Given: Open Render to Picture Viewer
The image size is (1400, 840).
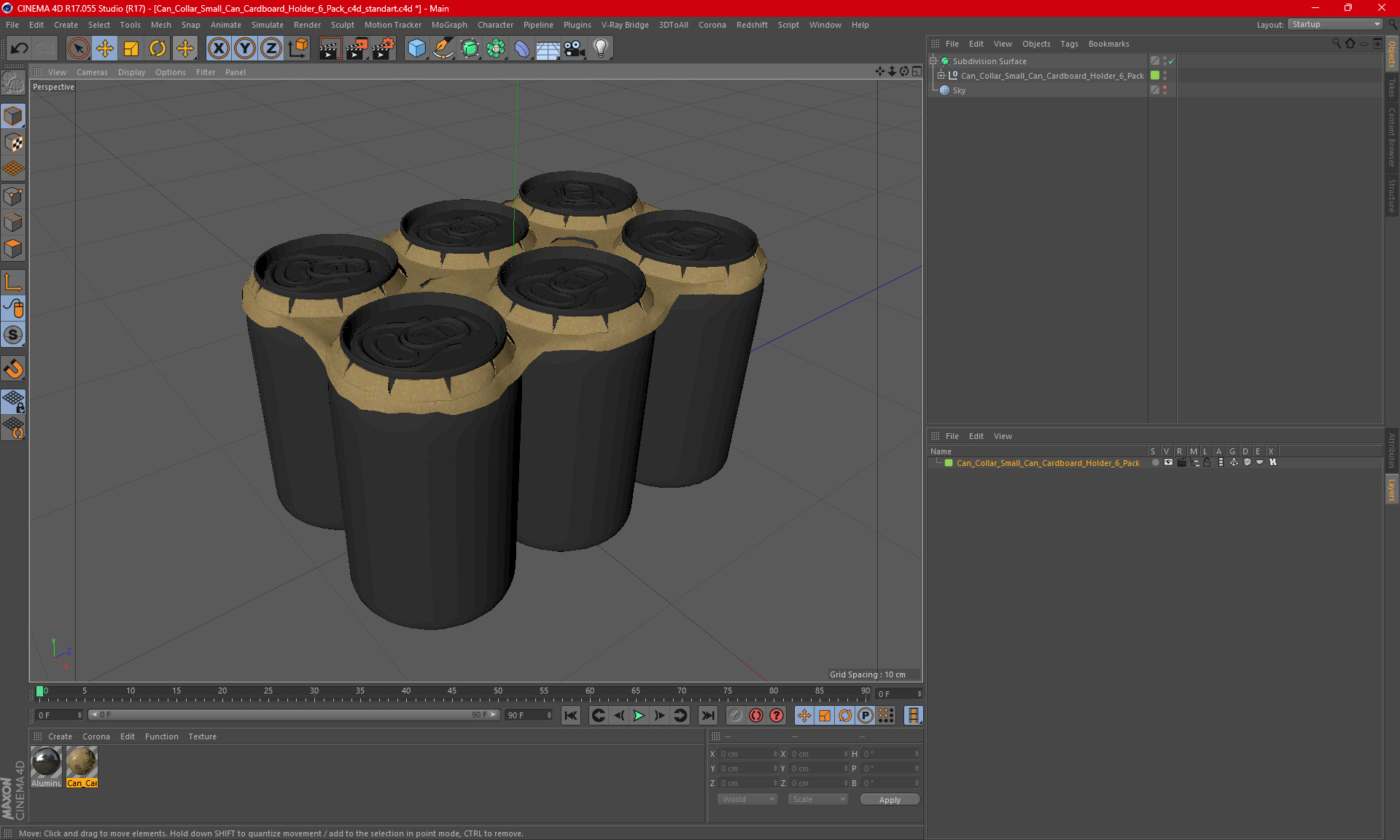Looking at the screenshot, I should click(x=357, y=49).
